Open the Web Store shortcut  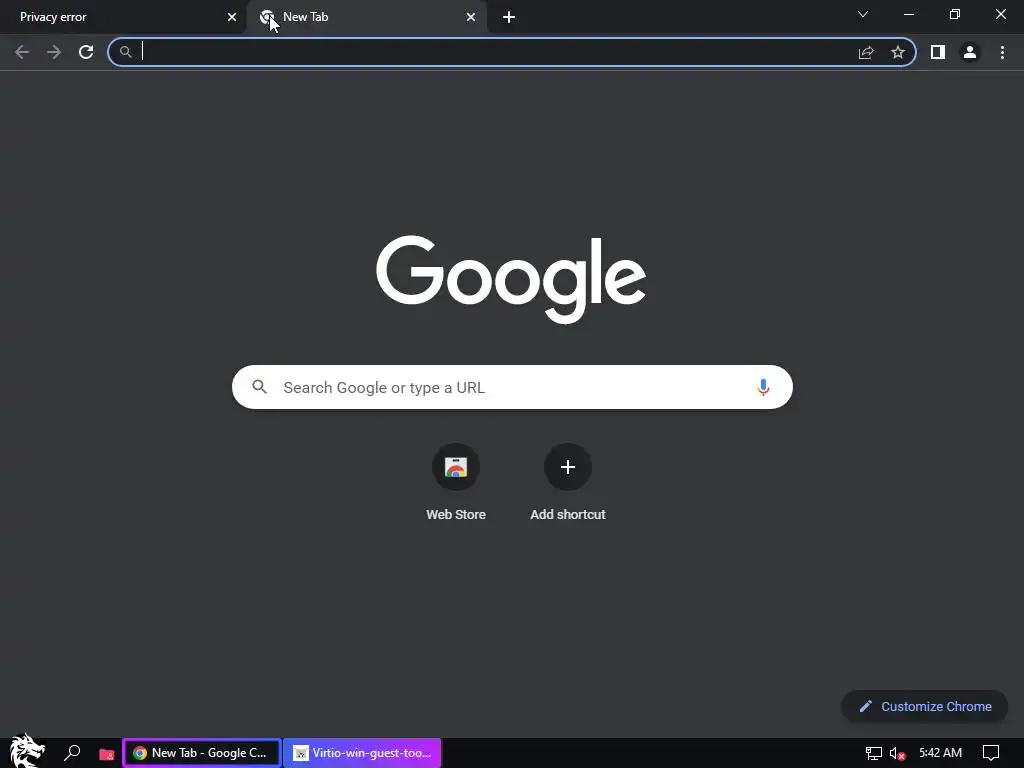click(456, 482)
